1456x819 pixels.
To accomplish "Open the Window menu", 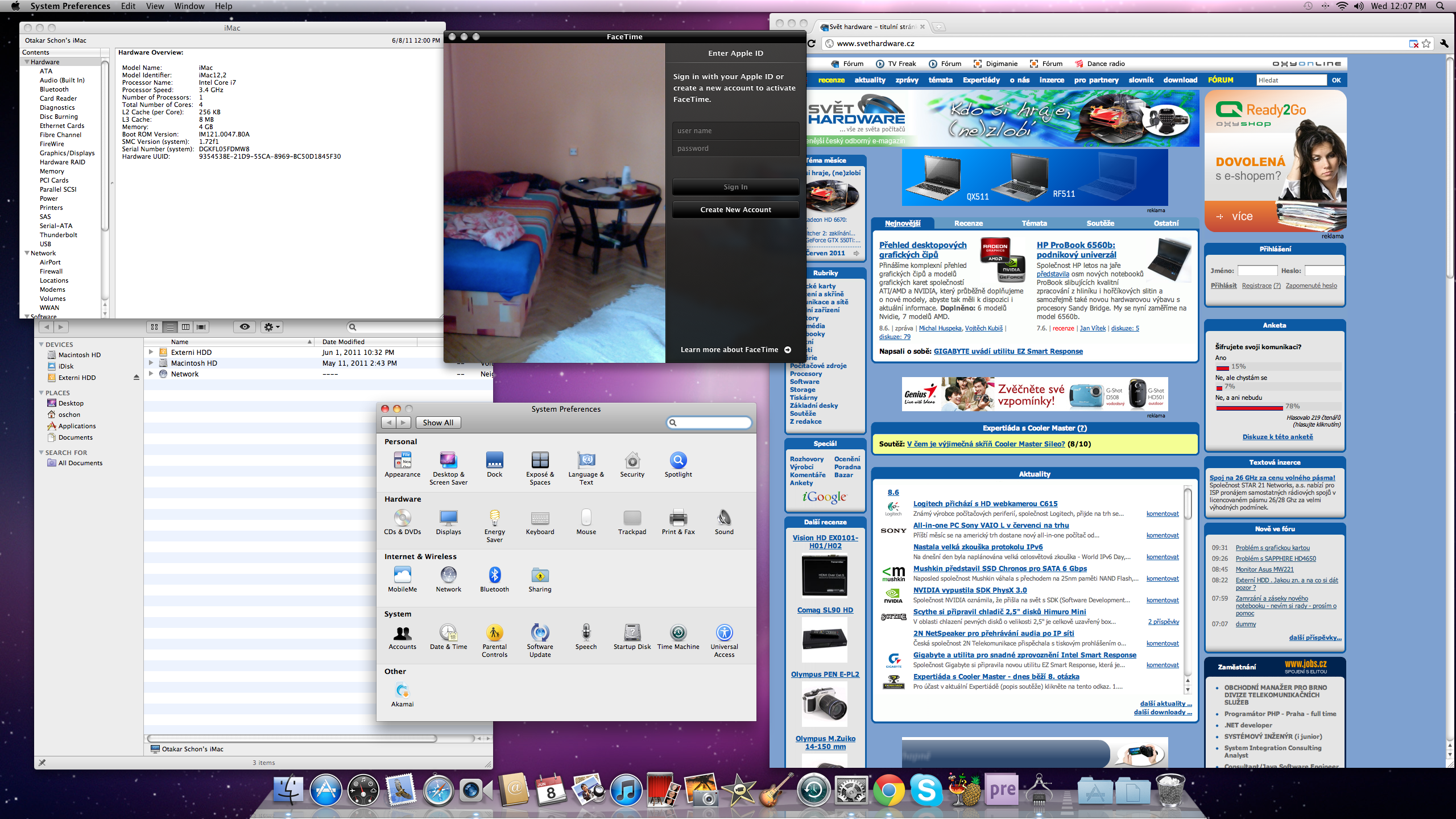I will pos(189,6).
